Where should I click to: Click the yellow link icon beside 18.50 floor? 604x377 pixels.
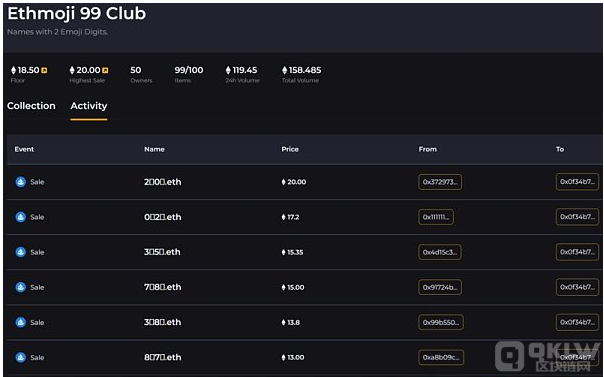click(44, 70)
